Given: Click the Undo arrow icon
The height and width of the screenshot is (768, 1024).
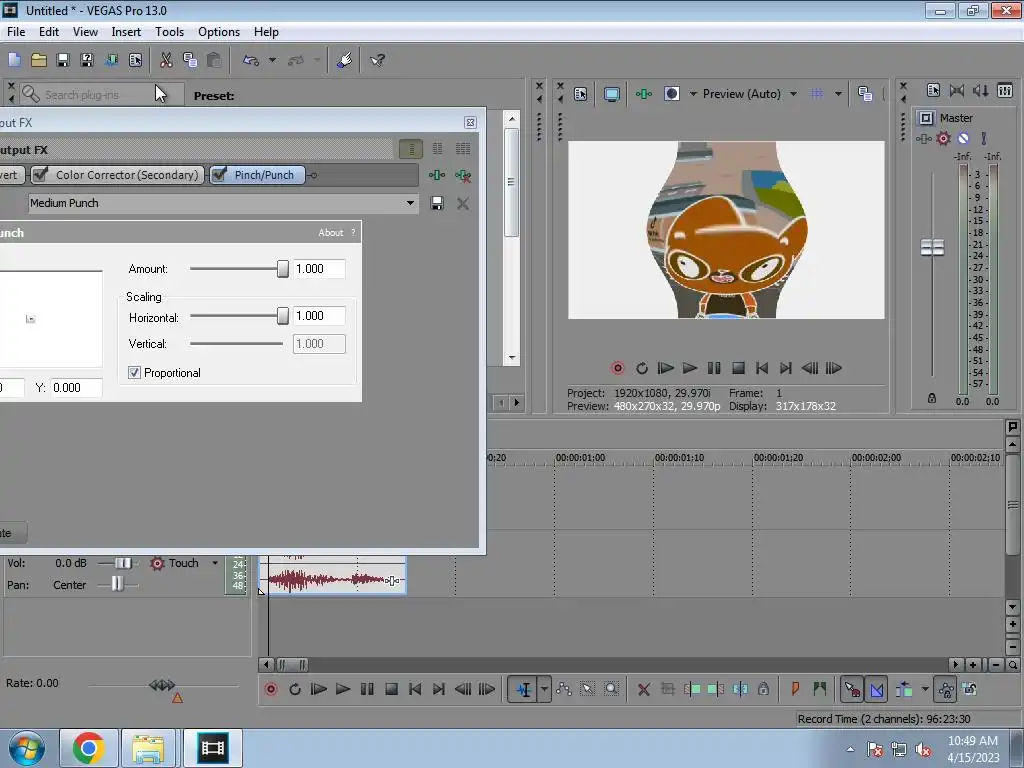Looking at the screenshot, I should point(251,61).
